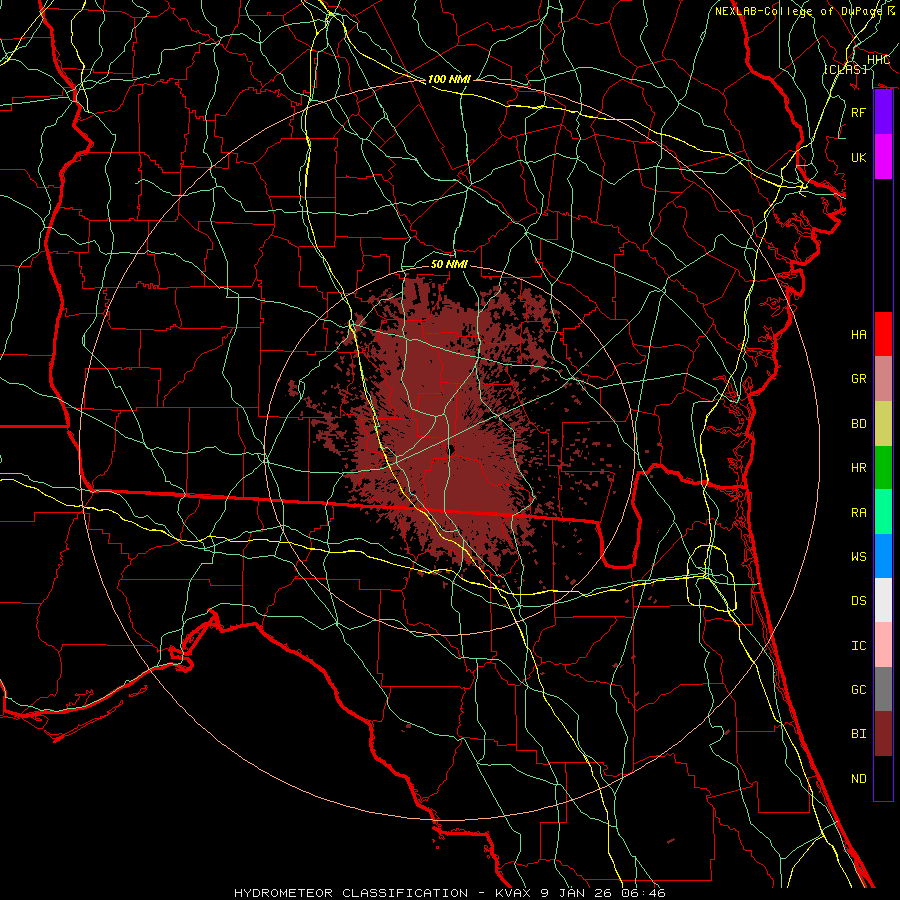This screenshot has height=900, width=900.
Task: Click the HR legend label
Action: tap(859, 468)
